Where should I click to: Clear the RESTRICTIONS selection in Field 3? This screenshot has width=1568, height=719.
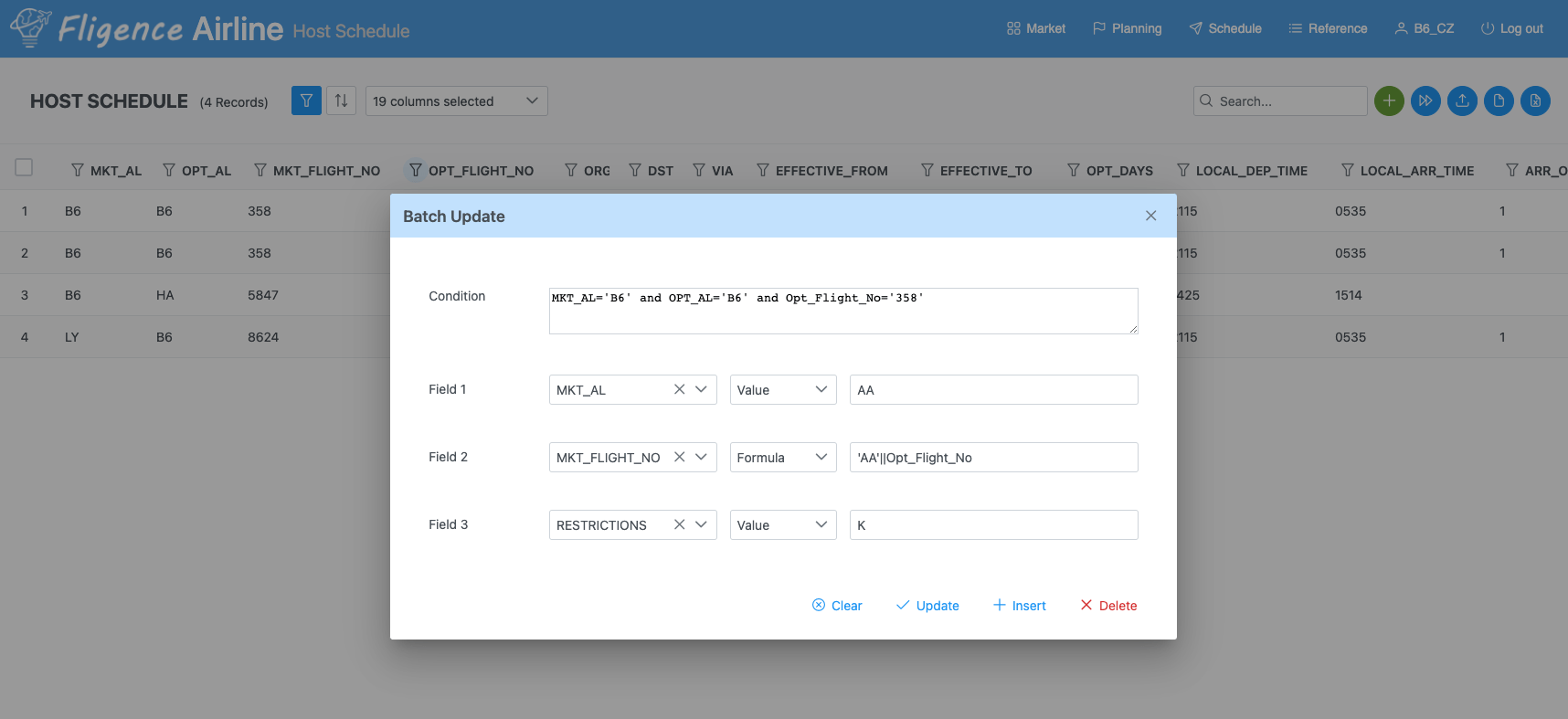click(x=679, y=524)
